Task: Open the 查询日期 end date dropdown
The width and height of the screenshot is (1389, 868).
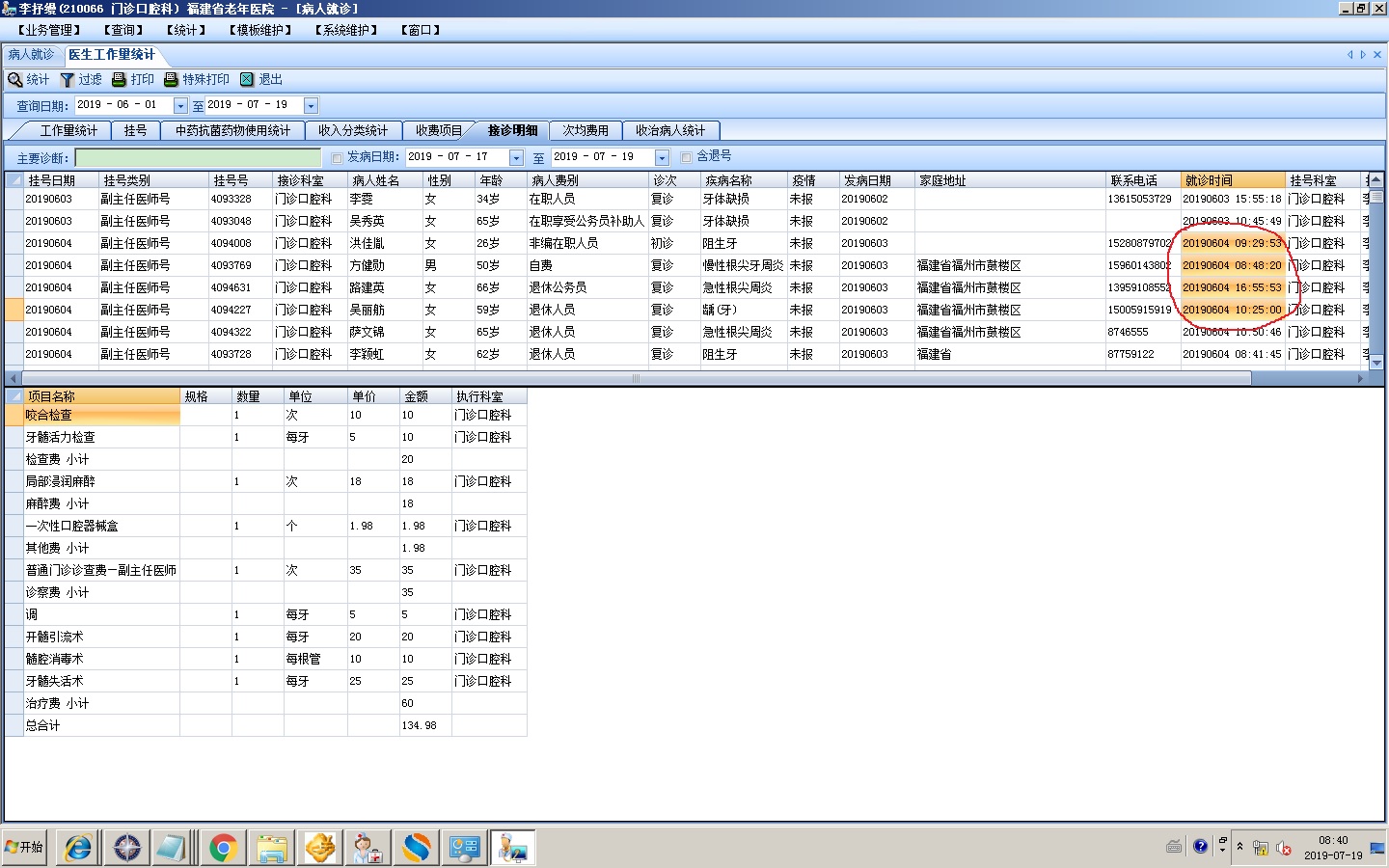Action: (311, 105)
